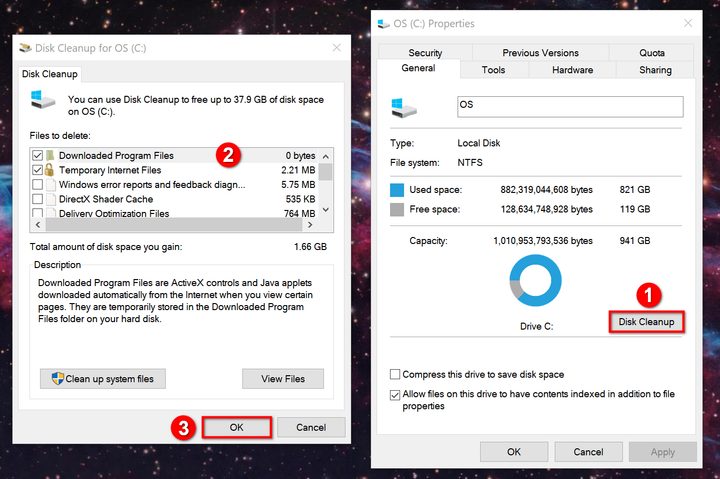Select the Downloaded Program Files row text
This screenshot has height=479, width=720.
pyautogui.click(x=116, y=156)
